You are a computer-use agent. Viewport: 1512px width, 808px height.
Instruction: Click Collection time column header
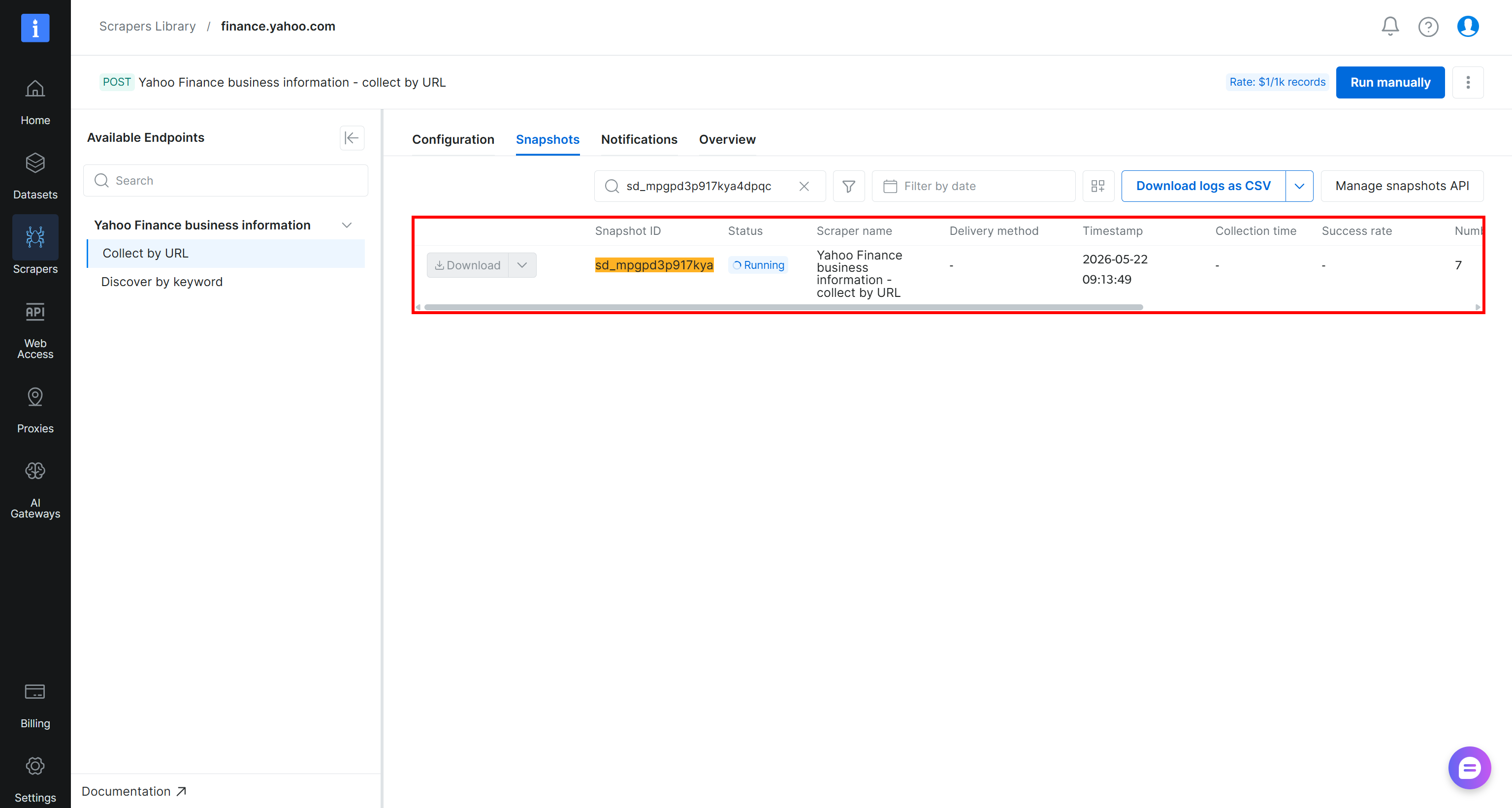point(1255,231)
